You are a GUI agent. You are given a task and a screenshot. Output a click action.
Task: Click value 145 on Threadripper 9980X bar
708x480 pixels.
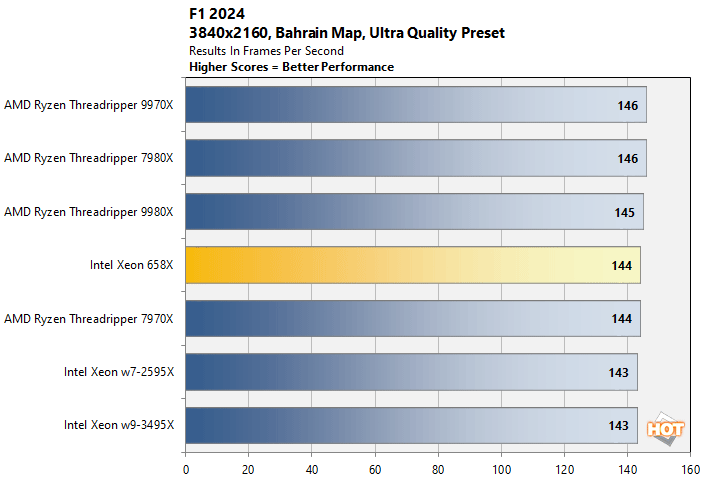point(624,213)
